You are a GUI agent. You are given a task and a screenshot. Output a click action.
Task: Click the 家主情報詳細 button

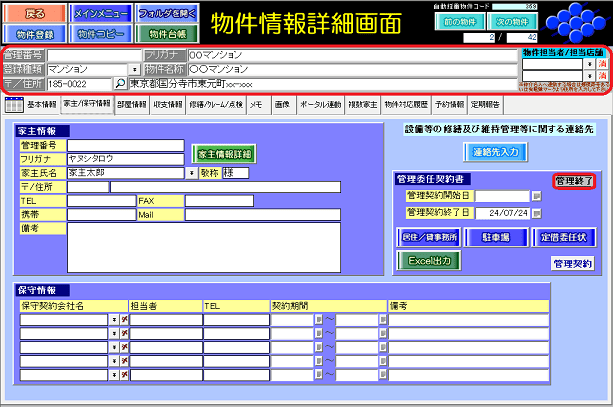point(224,153)
